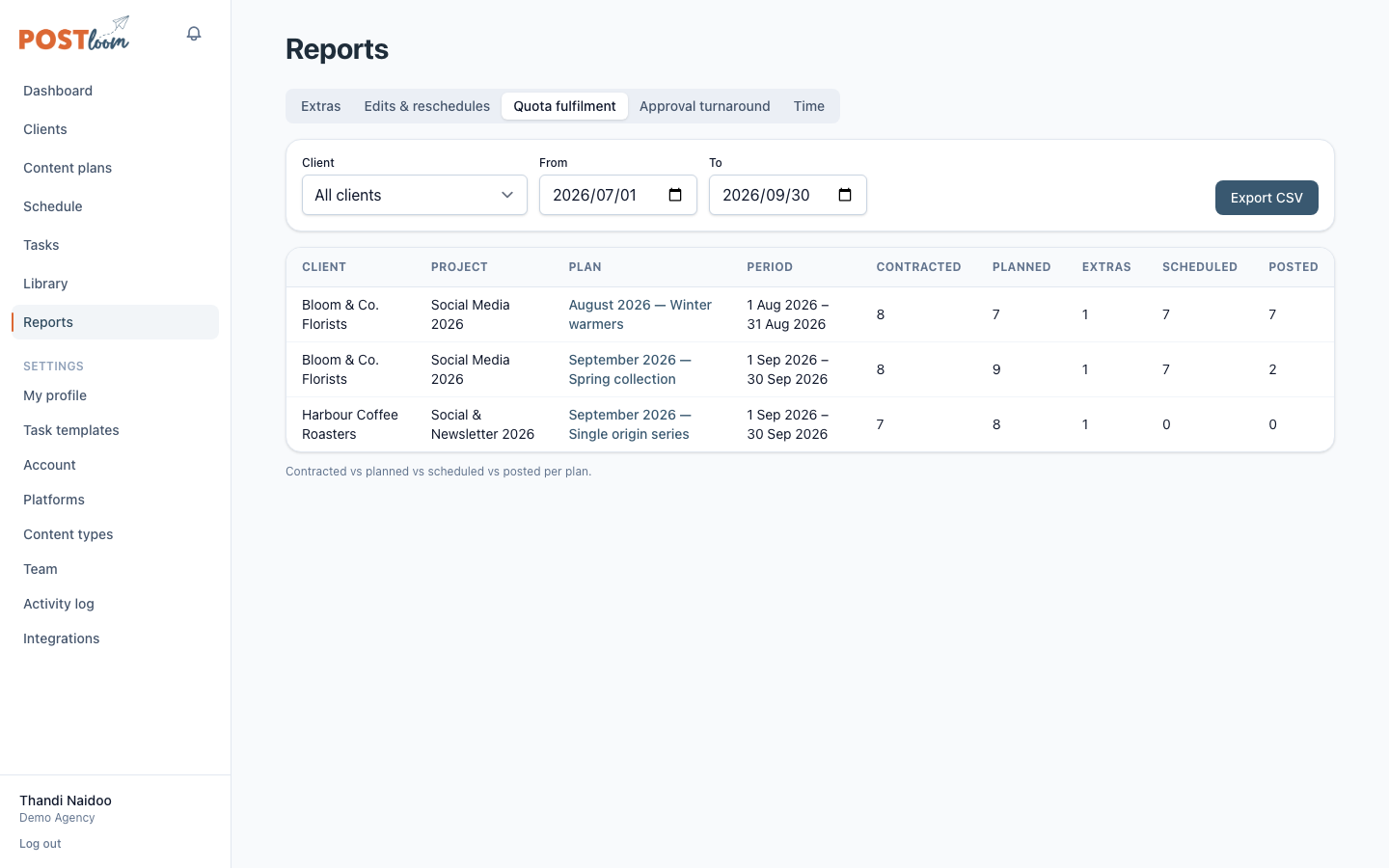This screenshot has width=1389, height=868.
Task: Open Content types settings
Action: (116, 534)
